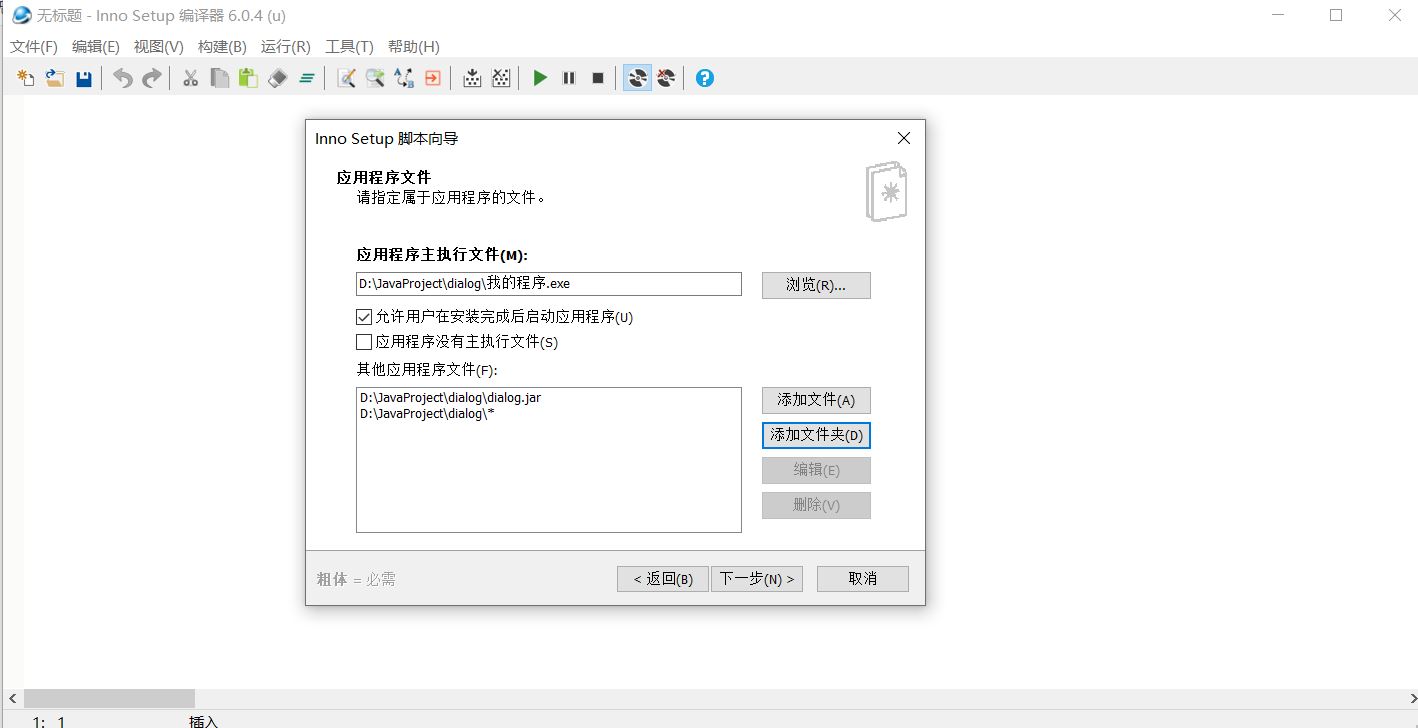Image resolution: width=1418 pixels, height=728 pixels.
Task: Open Replace with the A-to-B icon
Action: [x=404, y=78]
